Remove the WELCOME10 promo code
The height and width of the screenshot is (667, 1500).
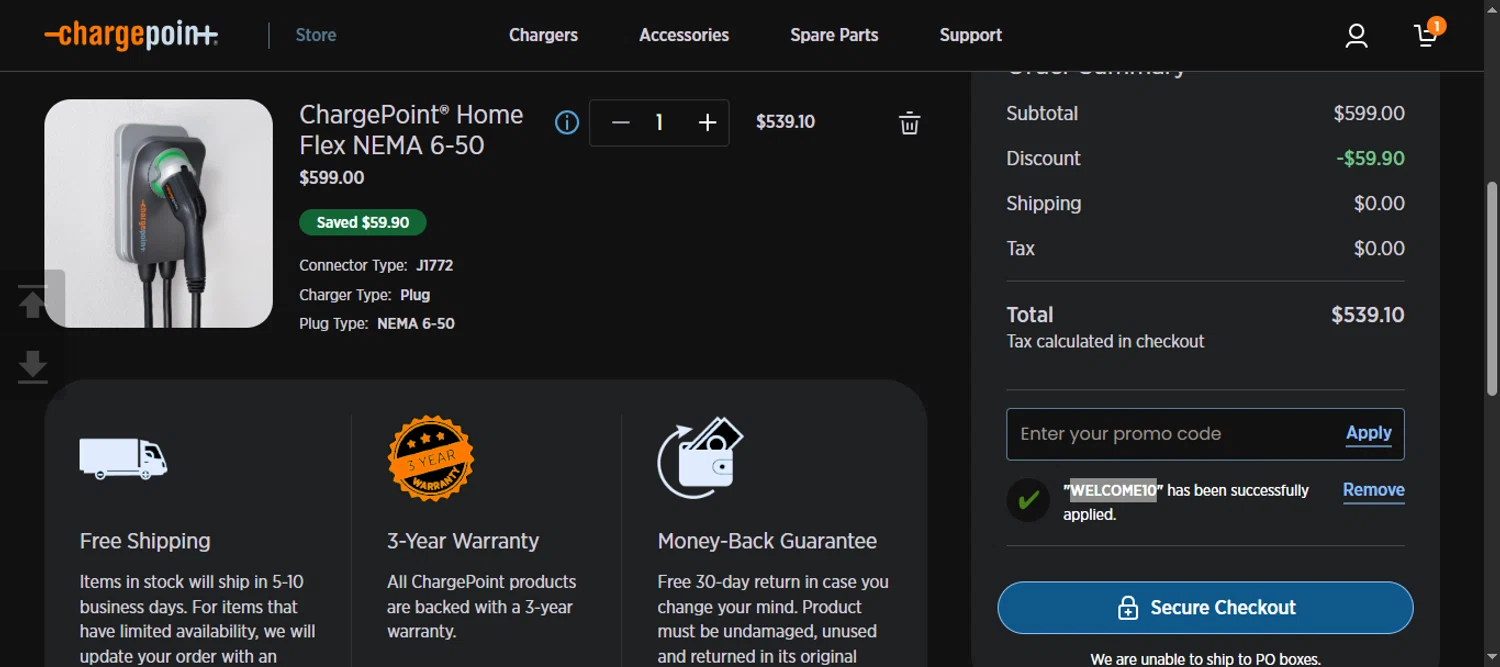coord(1373,490)
